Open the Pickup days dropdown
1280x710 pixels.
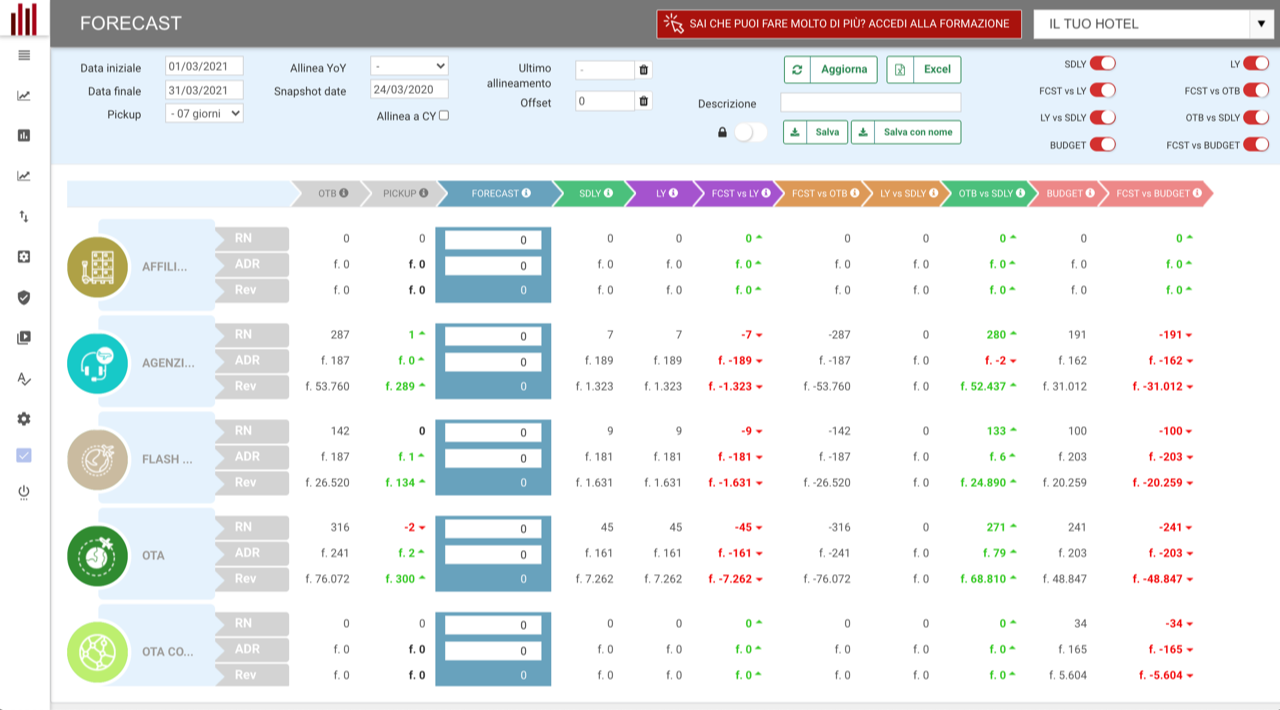click(204, 114)
